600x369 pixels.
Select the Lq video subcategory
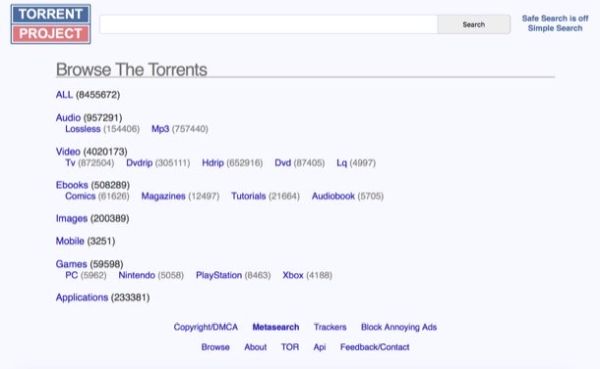pyautogui.click(x=342, y=163)
